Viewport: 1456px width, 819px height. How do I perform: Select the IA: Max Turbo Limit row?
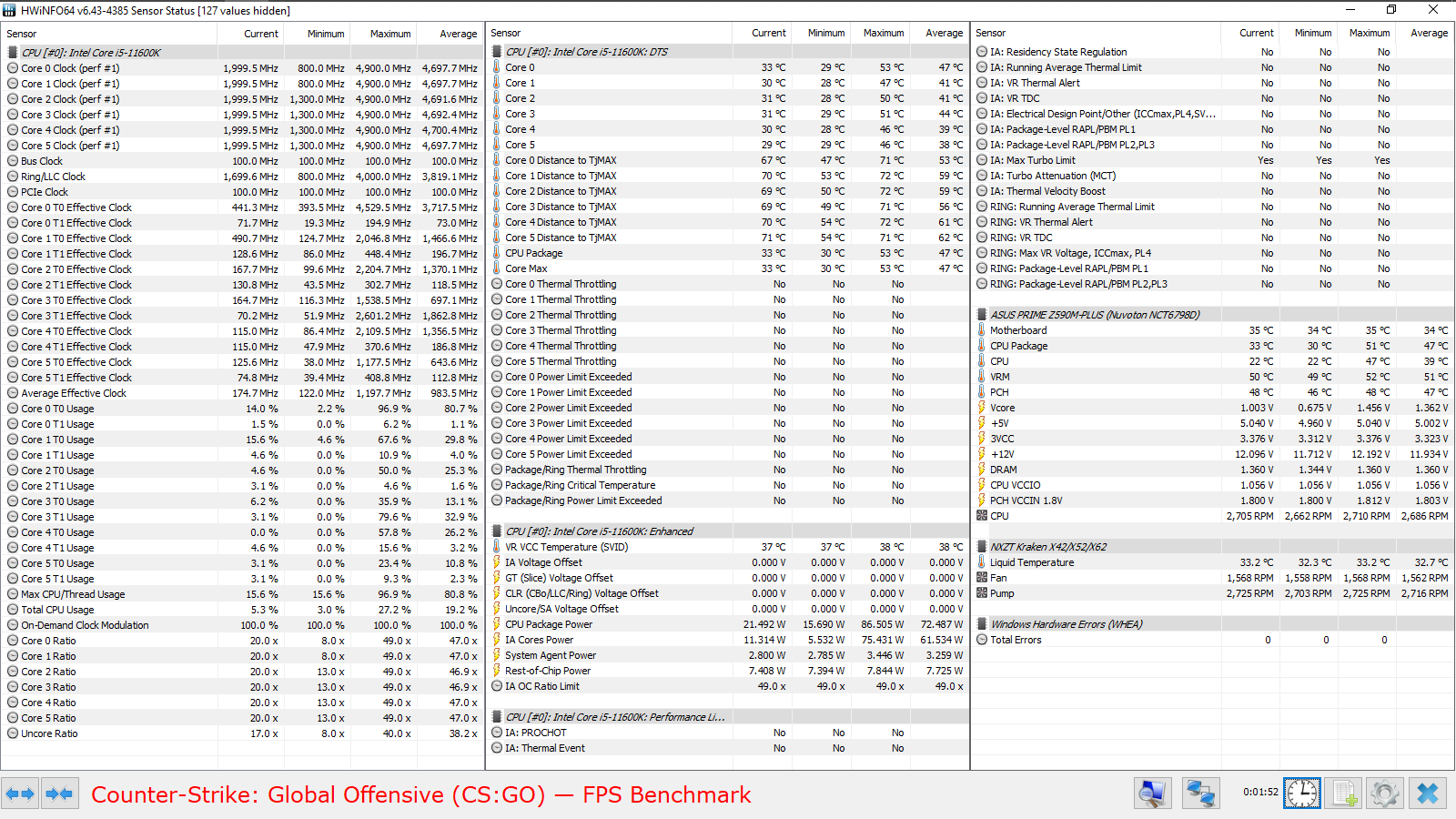[x=1213, y=160]
